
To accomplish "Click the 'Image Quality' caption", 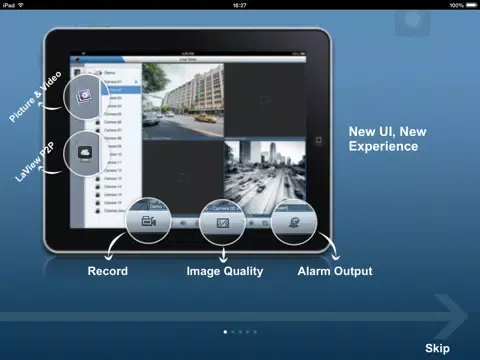I will point(225,271).
